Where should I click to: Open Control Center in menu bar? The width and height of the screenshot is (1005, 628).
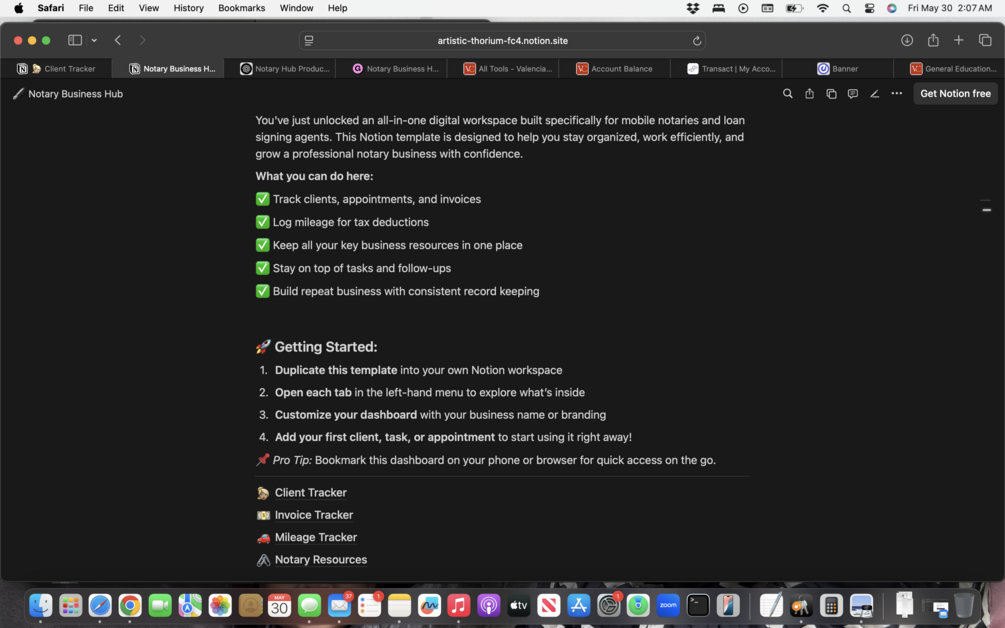pyautogui.click(x=869, y=8)
